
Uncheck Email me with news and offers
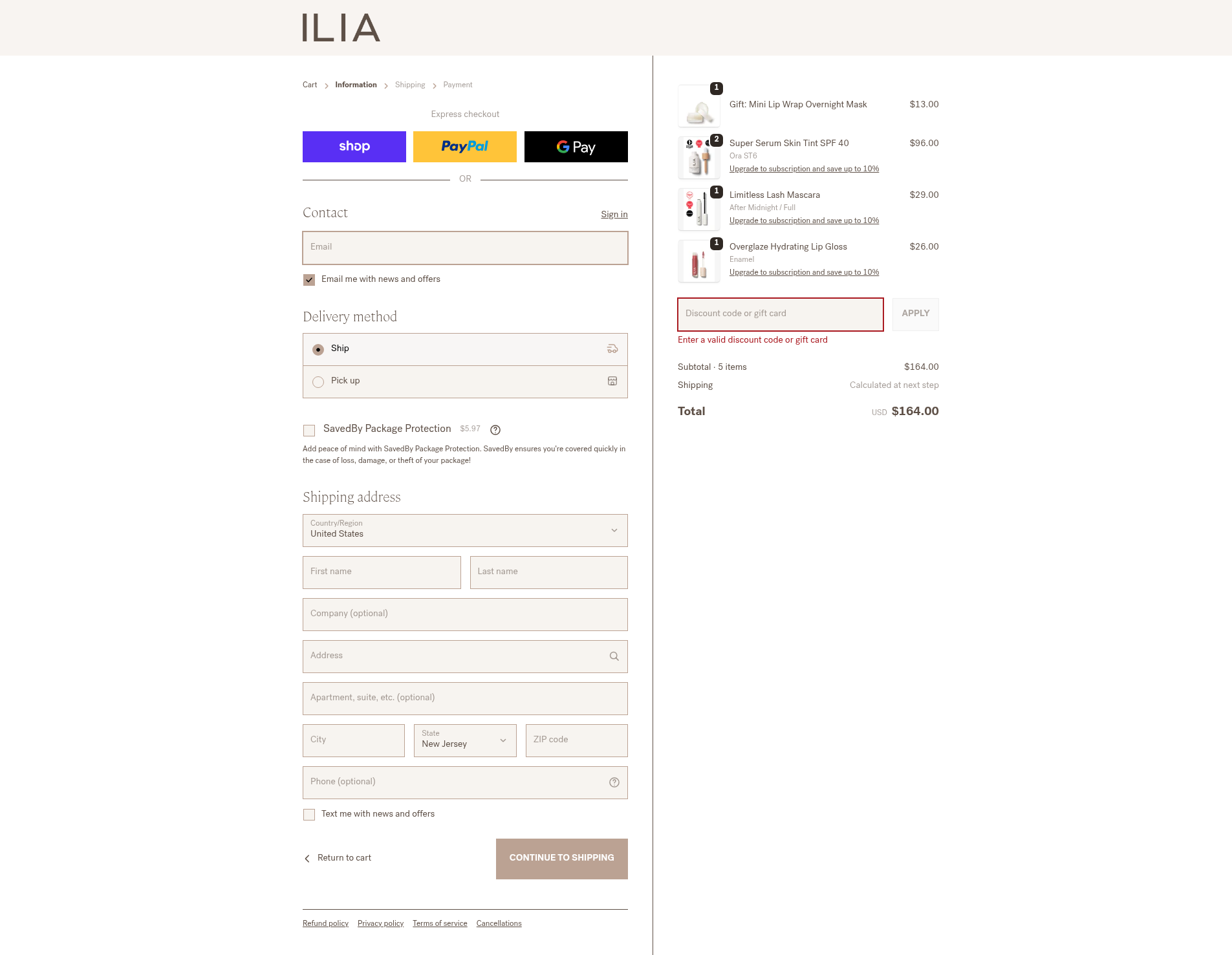point(309,280)
